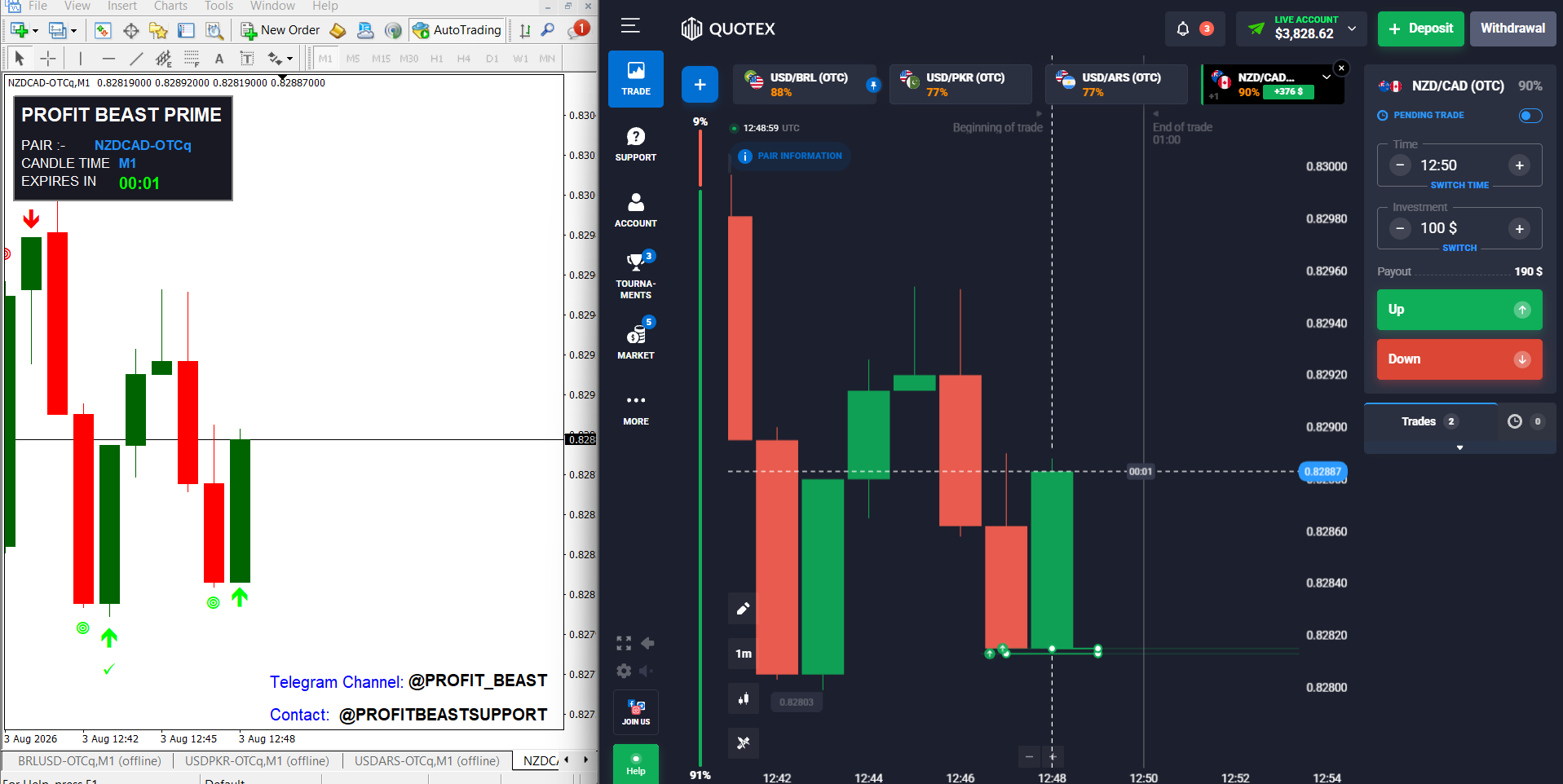The width and height of the screenshot is (1563, 784).
Task: Open MetaTrader profiles icon
Action: pyautogui.click(x=56, y=30)
